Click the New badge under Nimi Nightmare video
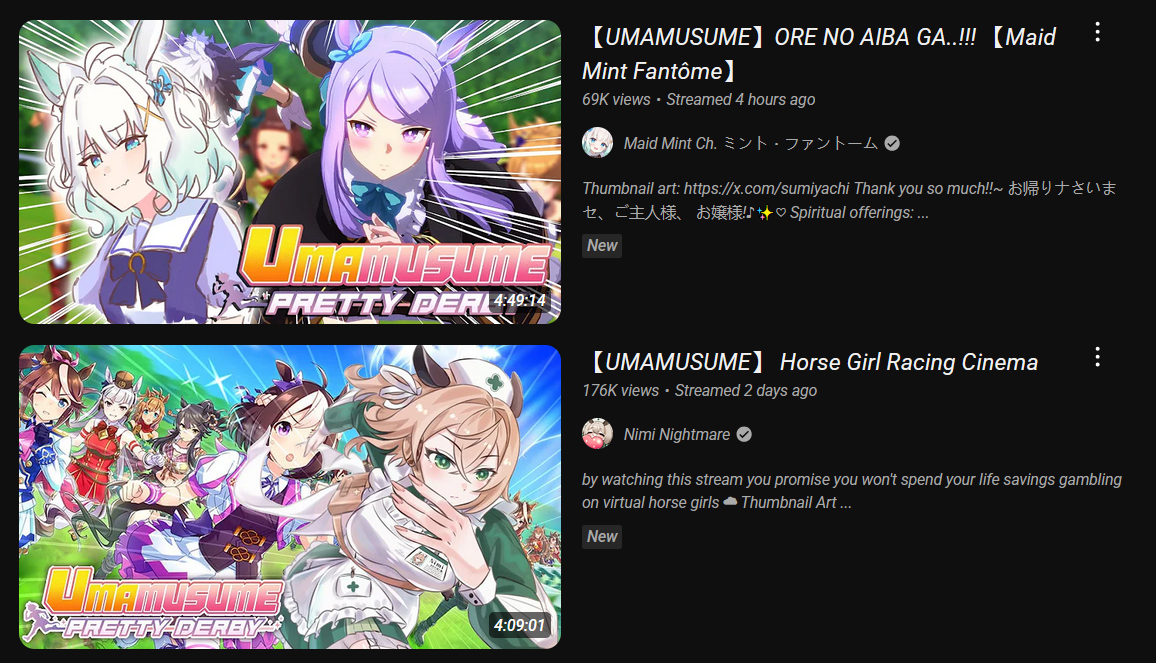This screenshot has height=663, width=1156. (602, 536)
